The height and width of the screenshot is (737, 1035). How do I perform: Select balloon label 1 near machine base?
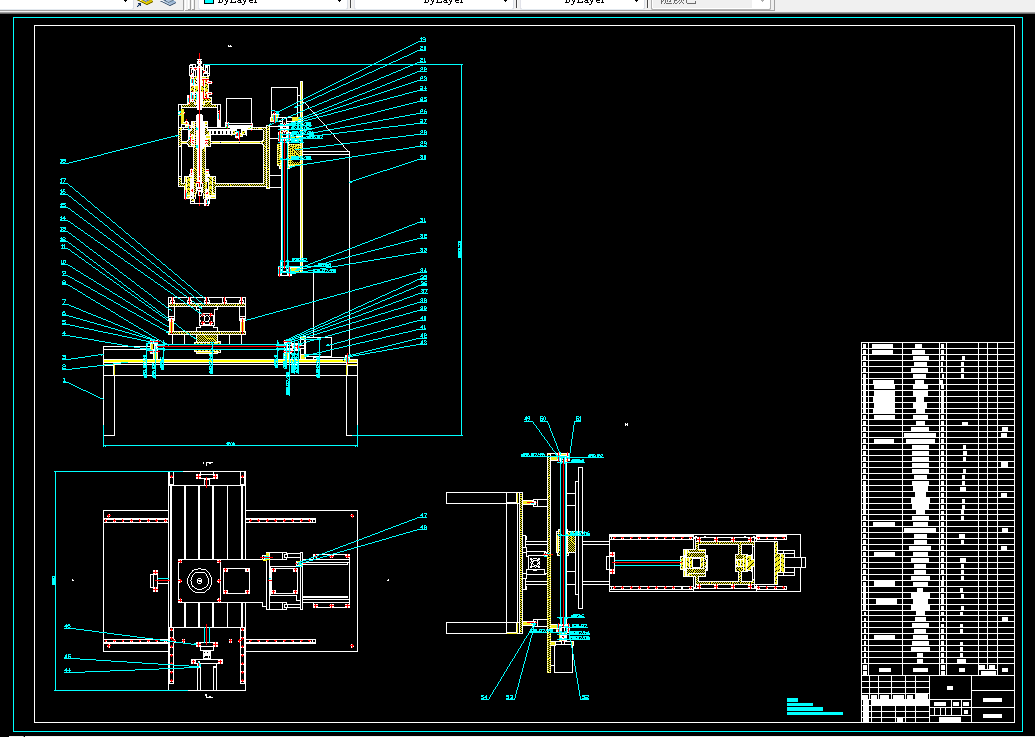[x=64, y=381]
